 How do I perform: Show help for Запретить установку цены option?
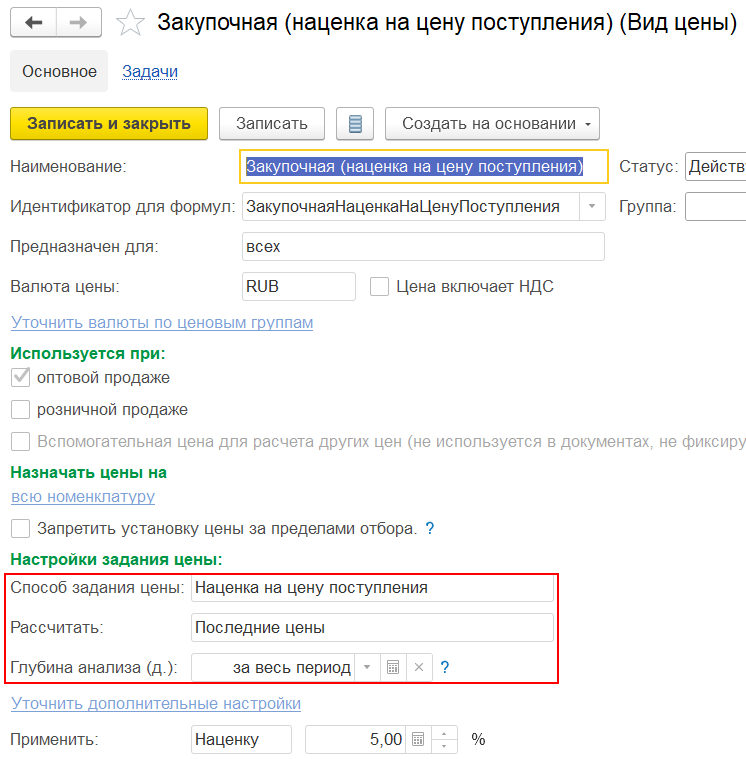(x=430, y=528)
